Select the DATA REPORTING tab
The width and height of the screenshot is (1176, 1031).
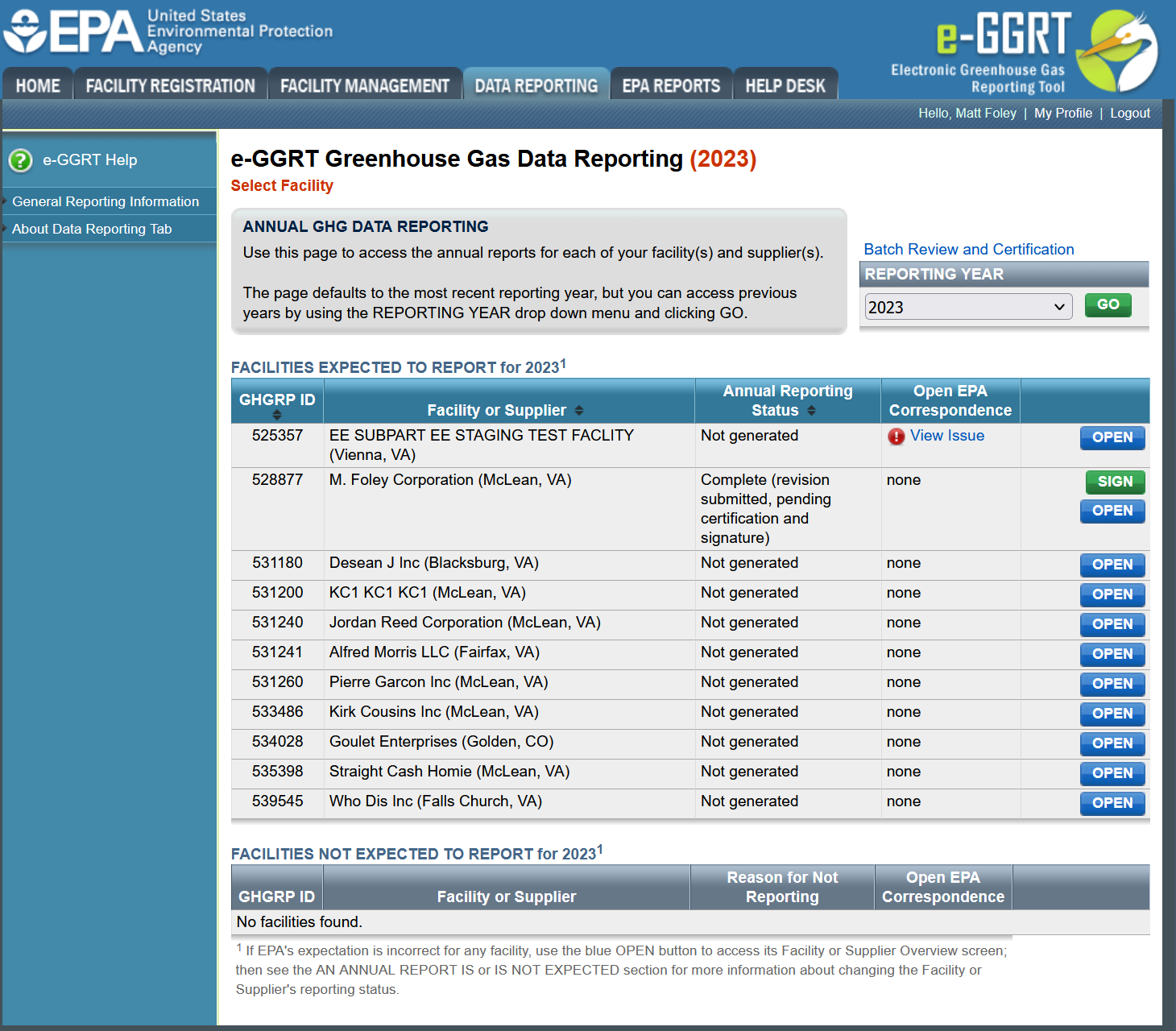tap(536, 85)
